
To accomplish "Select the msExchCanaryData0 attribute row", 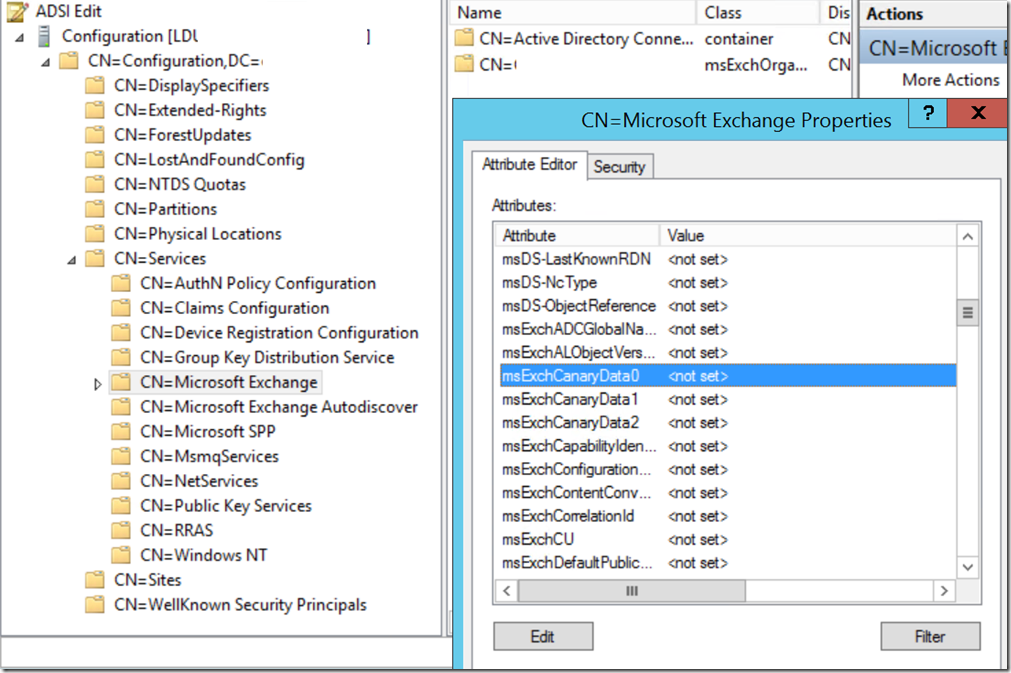I will (728, 376).
